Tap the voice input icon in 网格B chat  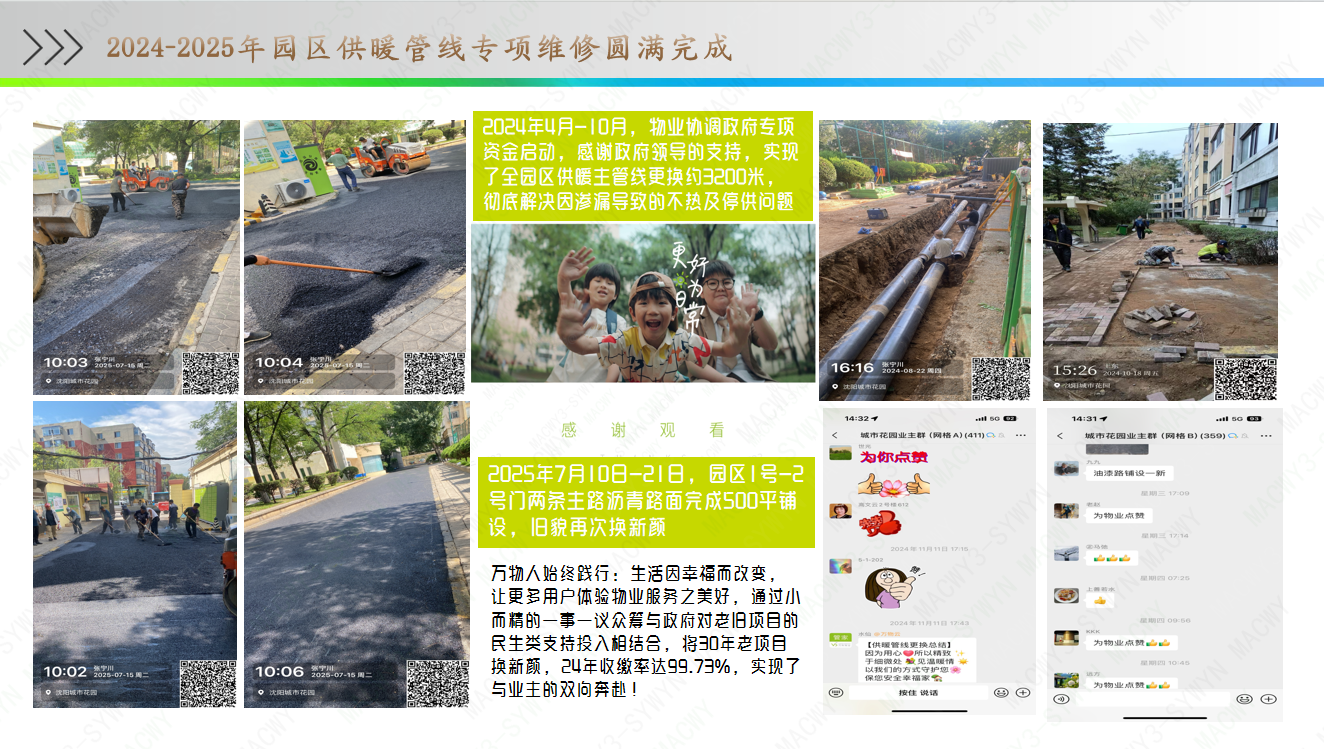click(x=1059, y=699)
